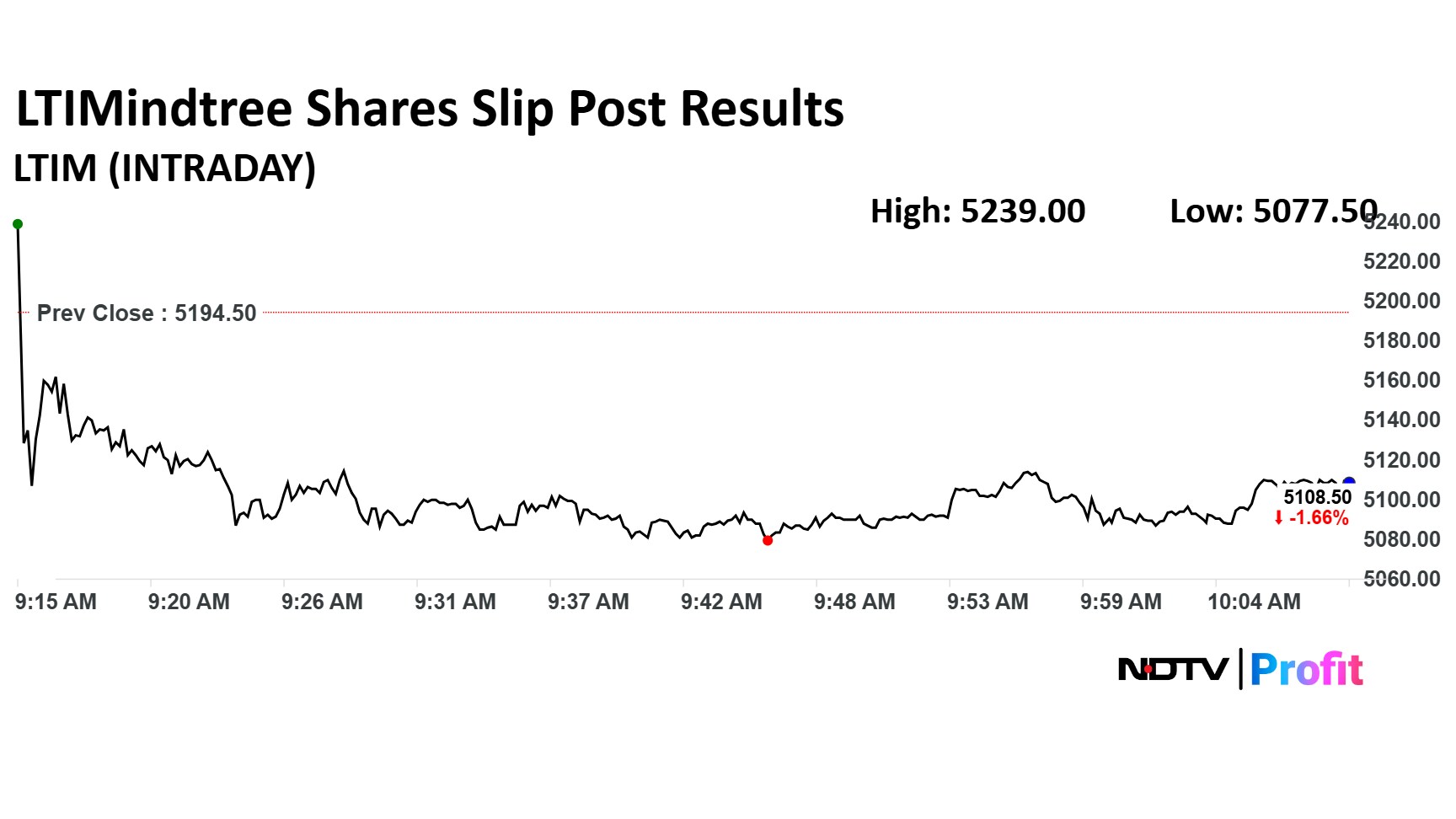The width and height of the screenshot is (1456, 819).
Task: Click the chart headline about LTIMindtree shares
Action: (x=430, y=110)
